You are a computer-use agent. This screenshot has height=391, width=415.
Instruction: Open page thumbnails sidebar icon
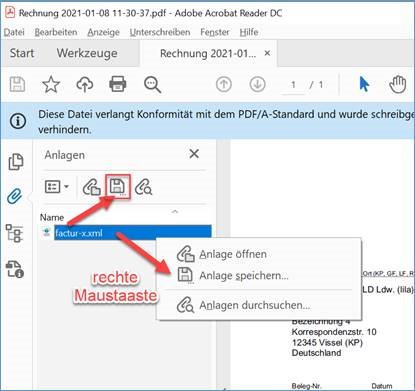tap(16, 162)
